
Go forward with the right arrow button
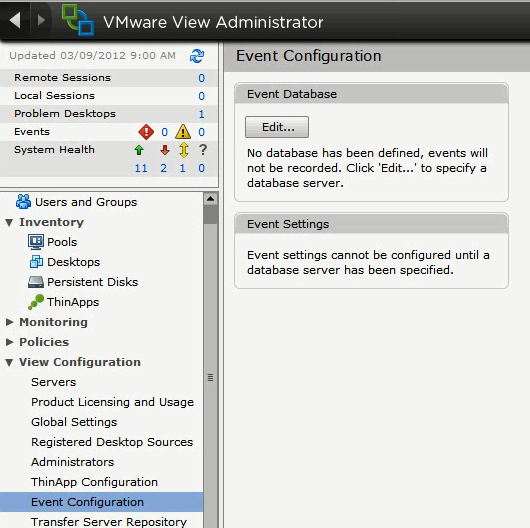(41, 20)
